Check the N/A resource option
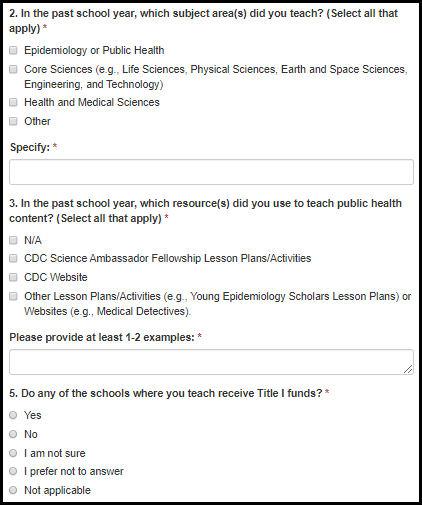 pyautogui.click(x=13, y=240)
